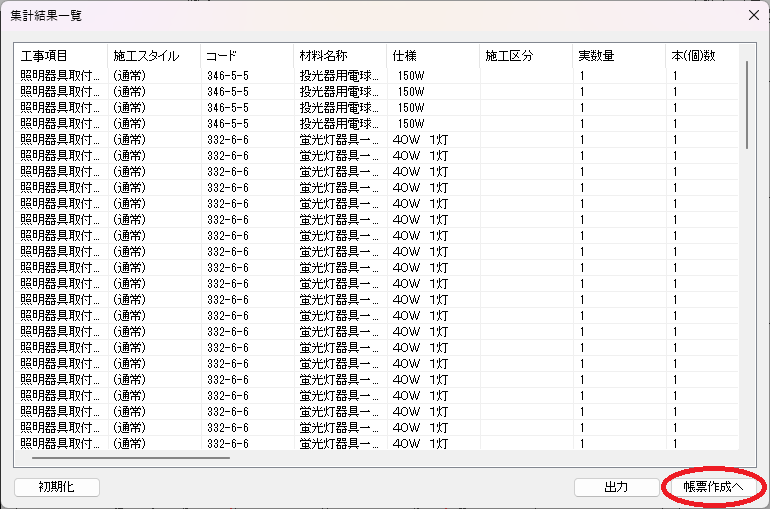Click the コード column header
The width and height of the screenshot is (770, 509).
pyautogui.click(x=247, y=55)
